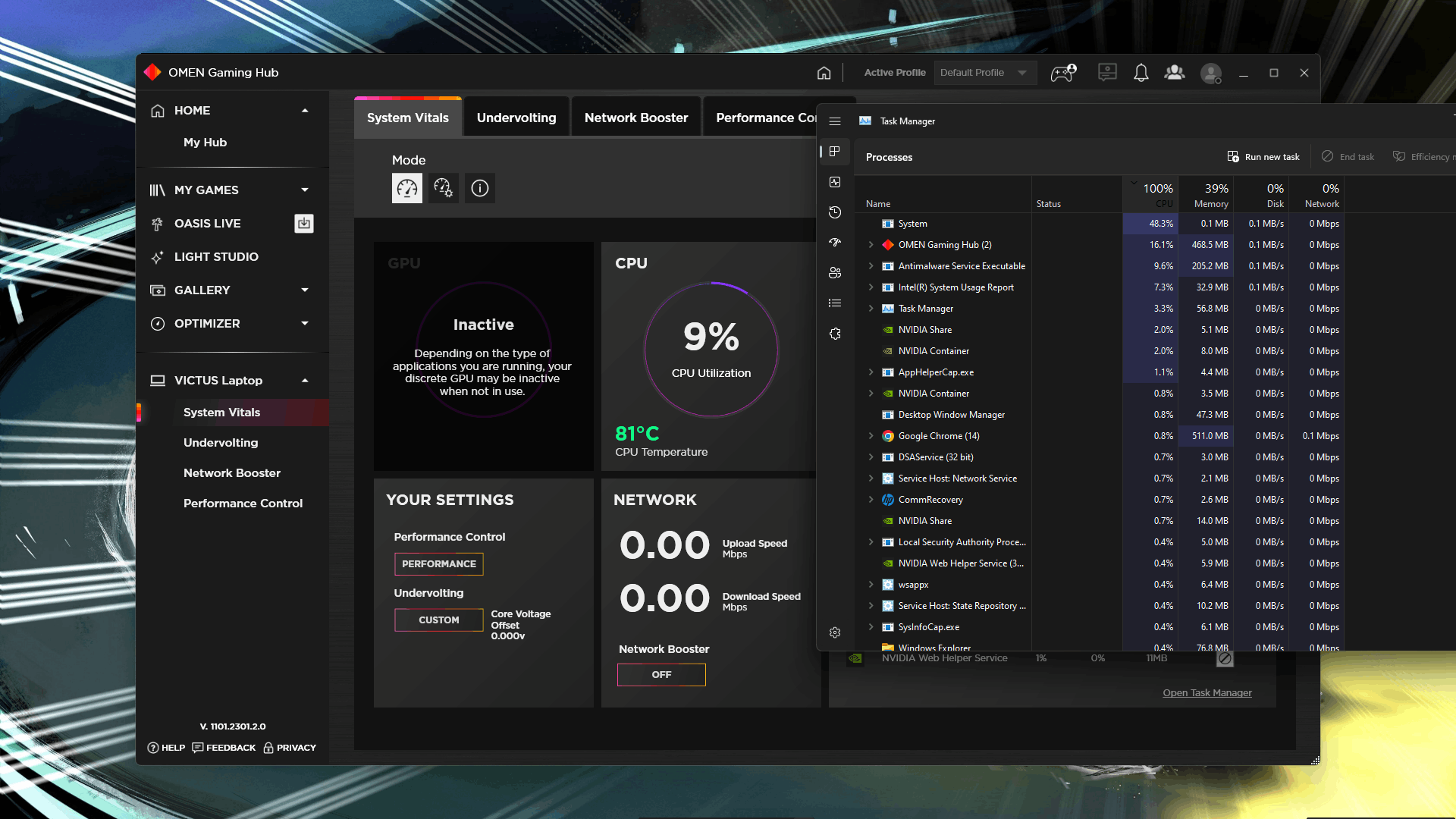This screenshot has width=1456, height=819.
Task: Open Task Manager Performance sidebar icon
Action: 835,182
